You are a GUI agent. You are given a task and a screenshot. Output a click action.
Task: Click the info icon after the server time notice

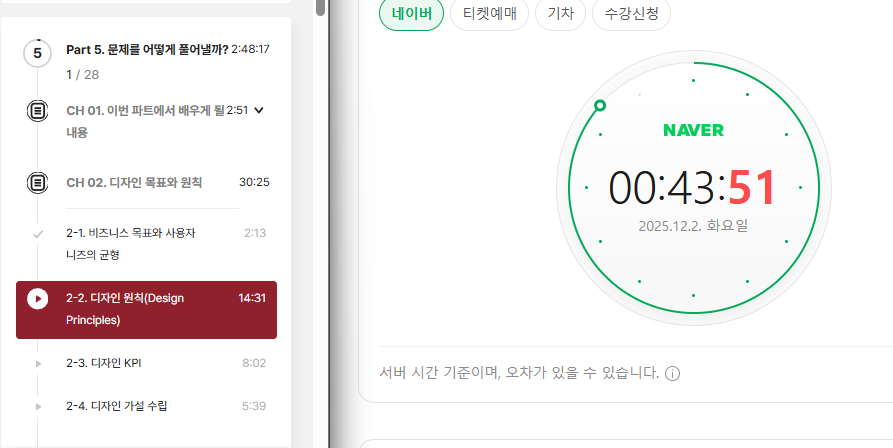(672, 374)
